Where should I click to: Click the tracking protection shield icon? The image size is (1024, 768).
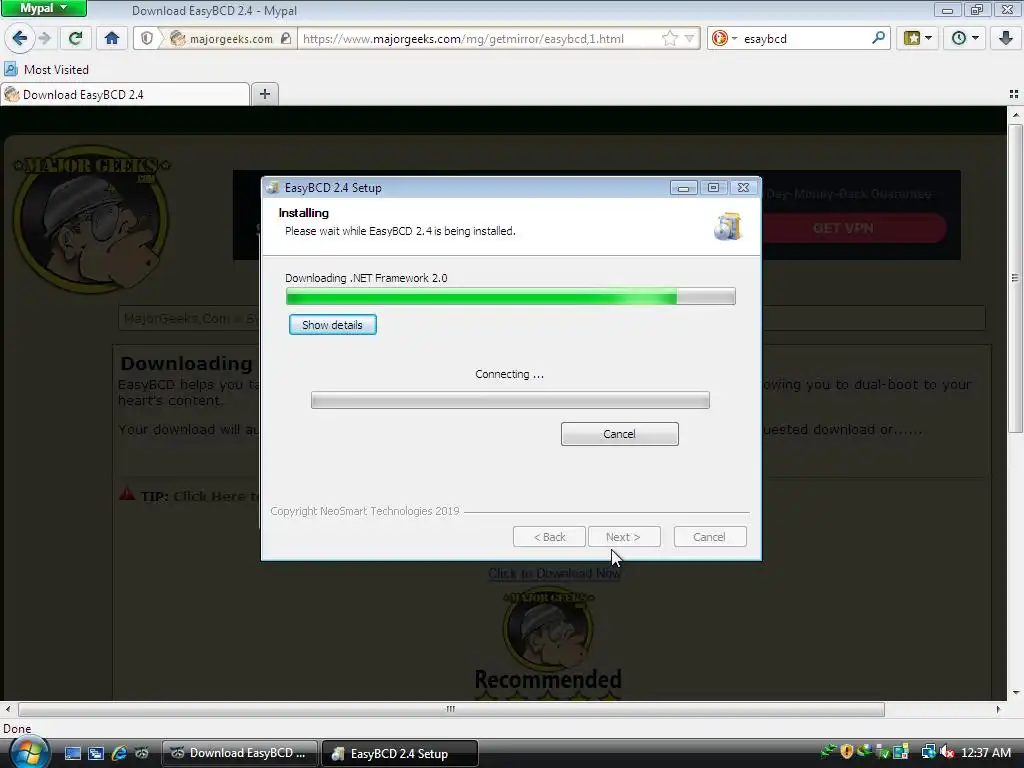coord(147,39)
